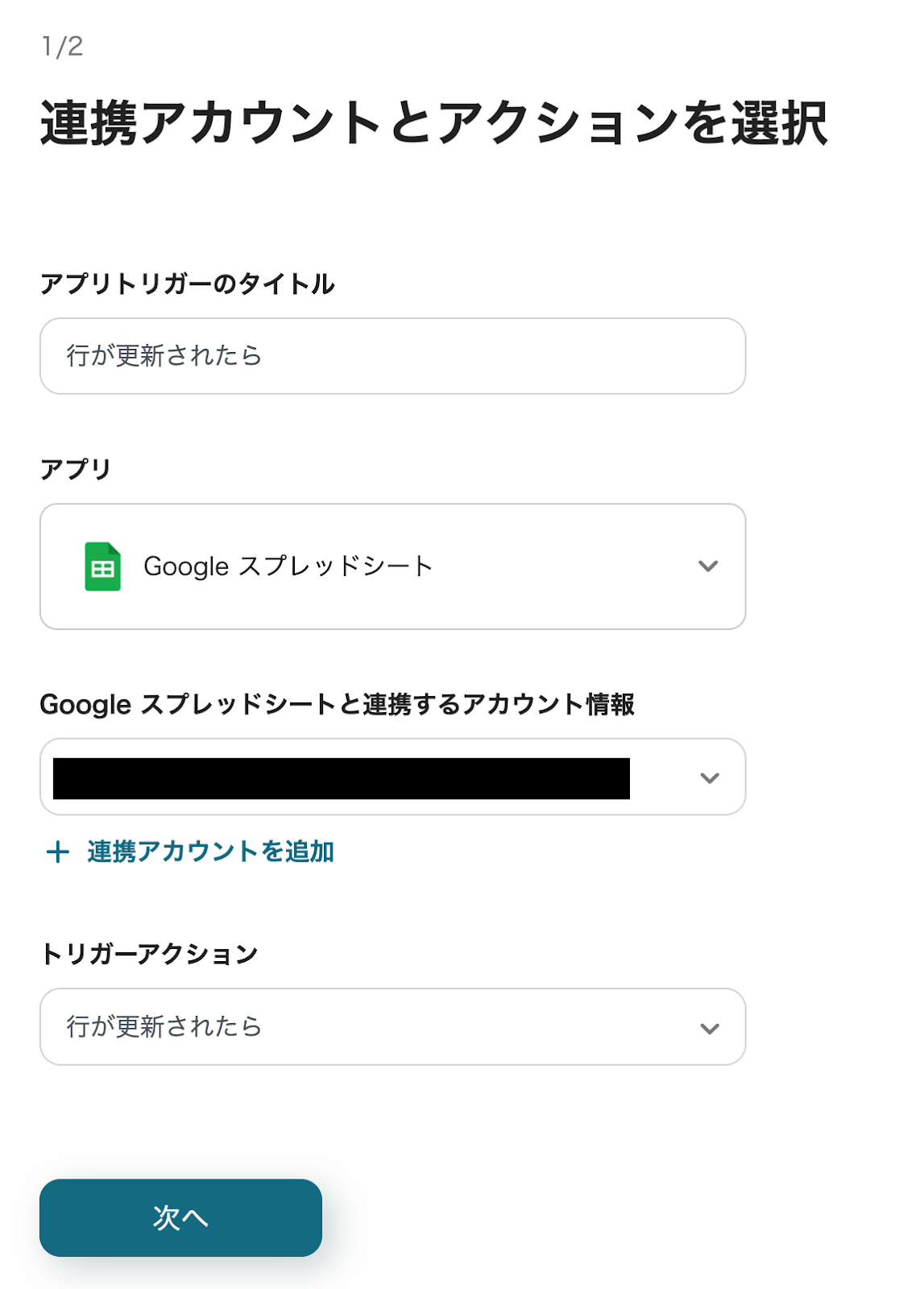Click the blacked-out linked account name

[341, 778]
